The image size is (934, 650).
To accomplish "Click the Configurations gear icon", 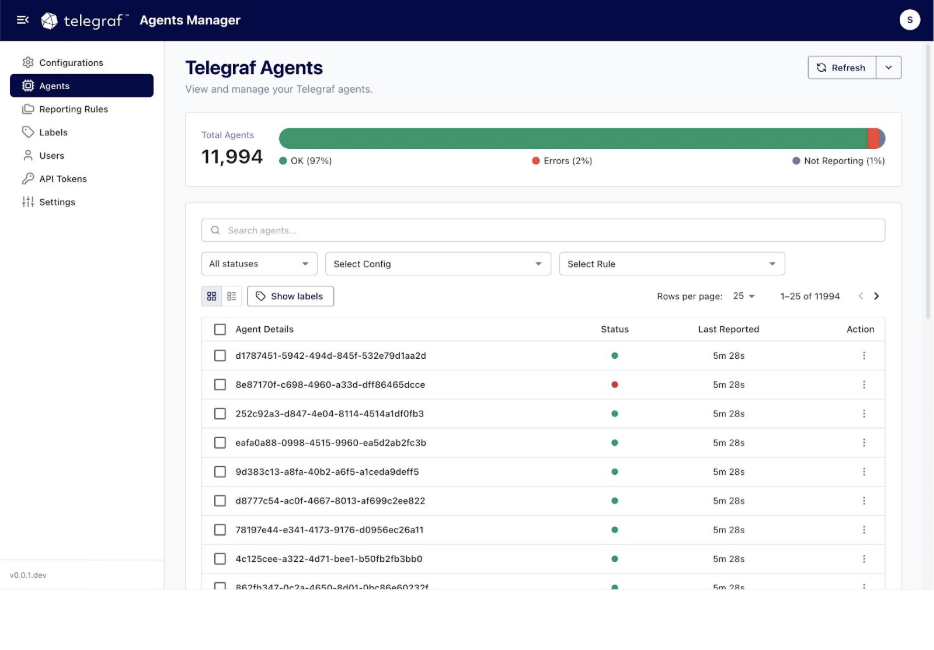I will click(28, 62).
